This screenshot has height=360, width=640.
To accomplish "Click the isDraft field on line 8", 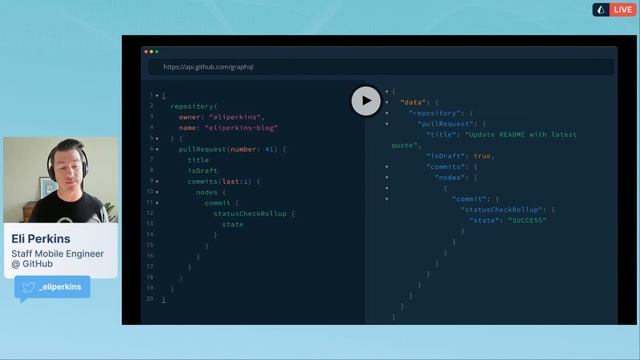I will click(x=203, y=171).
